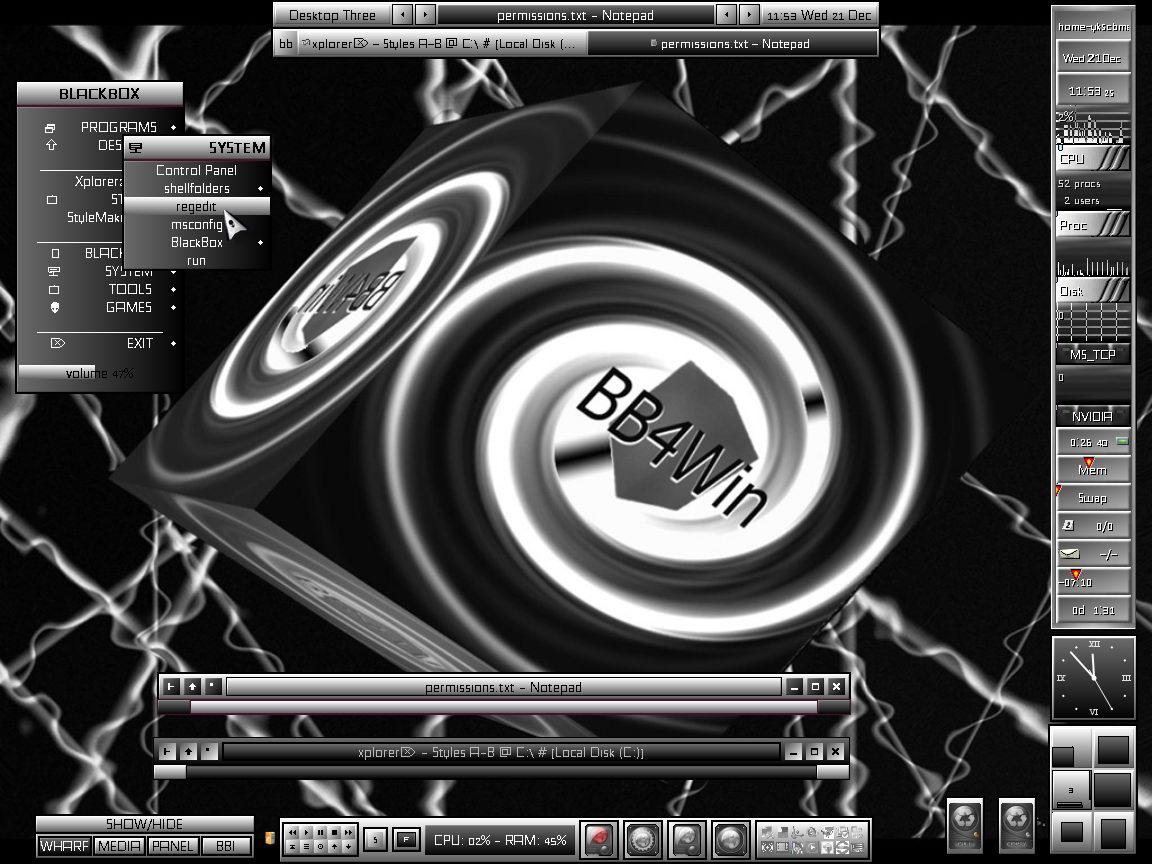Click the WHARF toggle button
The height and width of the screenshot is (864, 1152).
coord(64,846)
